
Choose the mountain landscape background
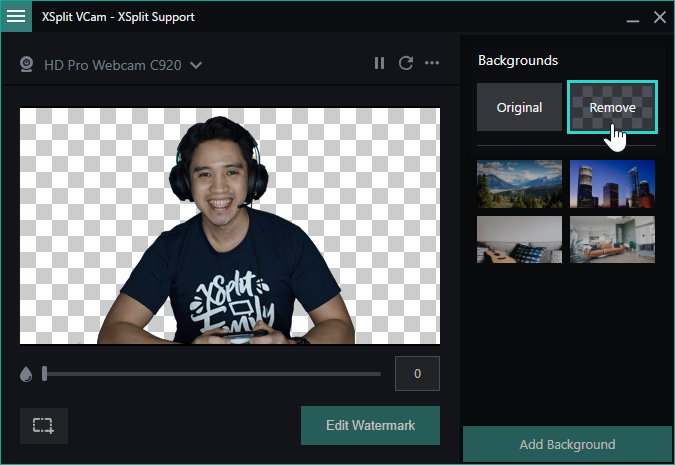[x=519, y=184]
